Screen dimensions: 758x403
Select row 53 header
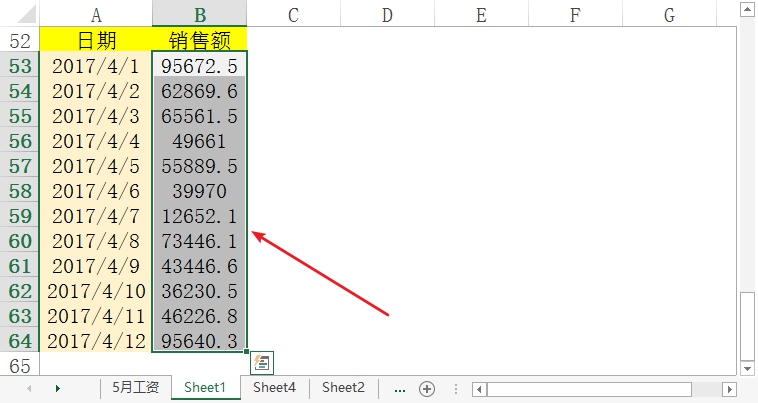20,66
